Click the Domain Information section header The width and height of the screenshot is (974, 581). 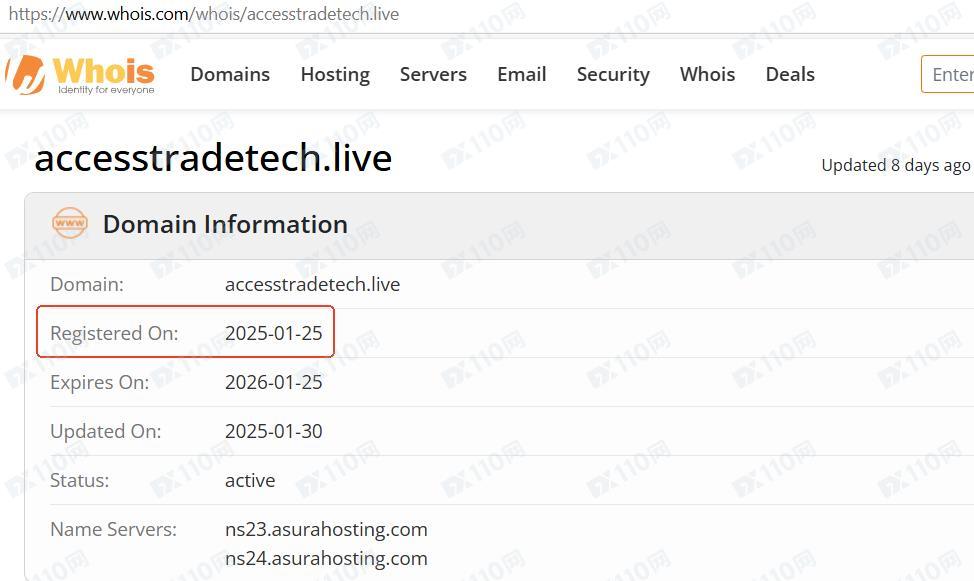[225, 224]
